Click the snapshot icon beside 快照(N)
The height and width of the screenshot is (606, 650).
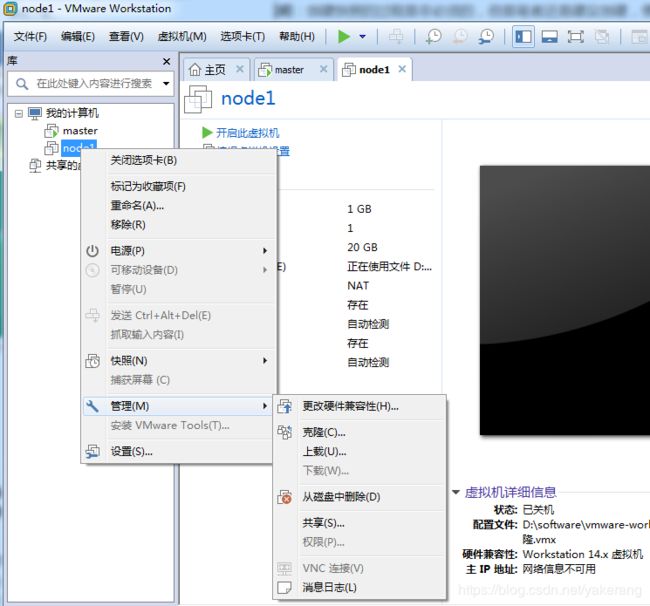click(x=92, y=361)
